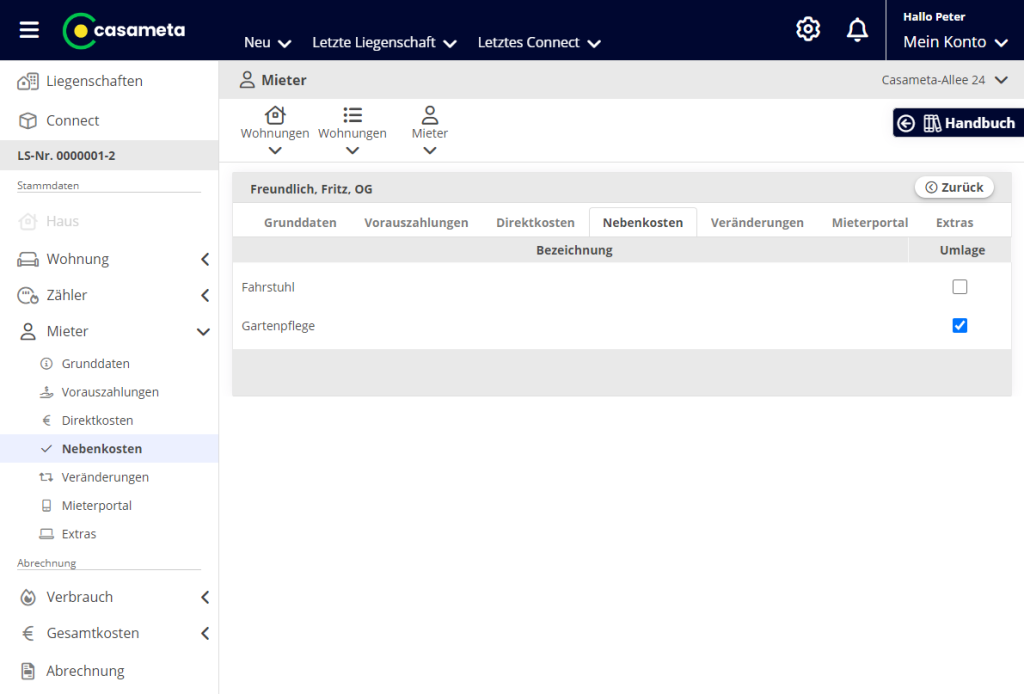Click the Handbuch back arrow icon

[906, 123]
